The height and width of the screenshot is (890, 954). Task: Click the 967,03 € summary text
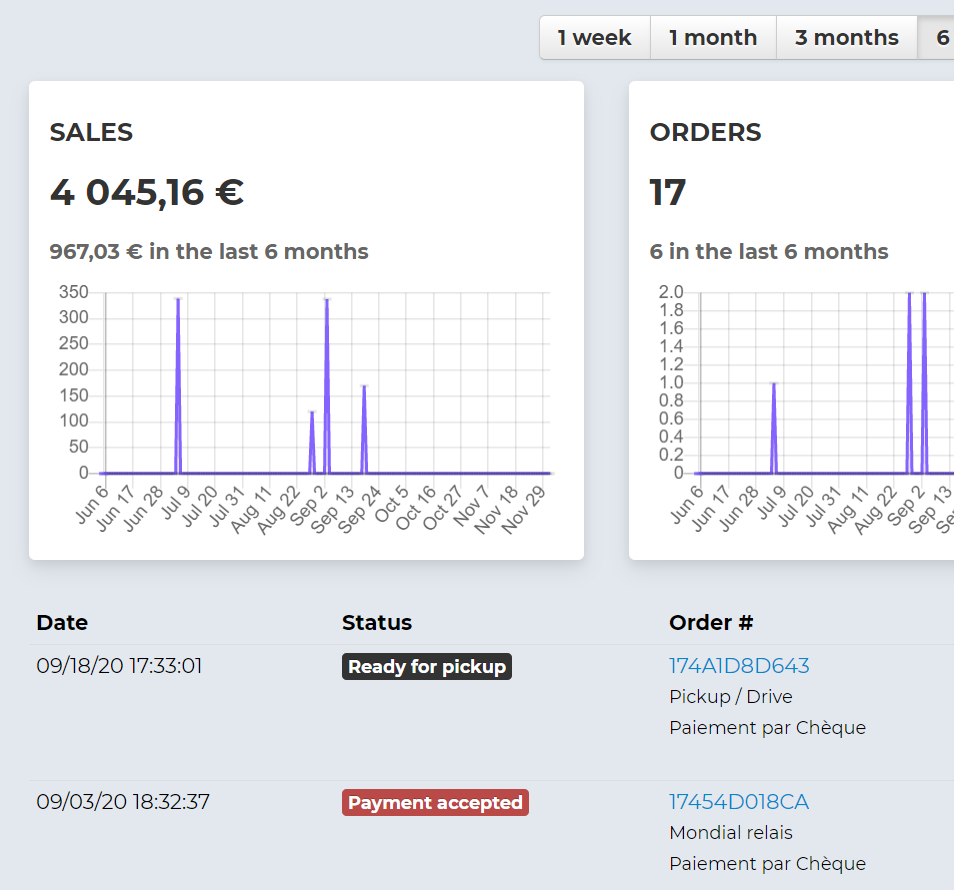tap(209, 251)
